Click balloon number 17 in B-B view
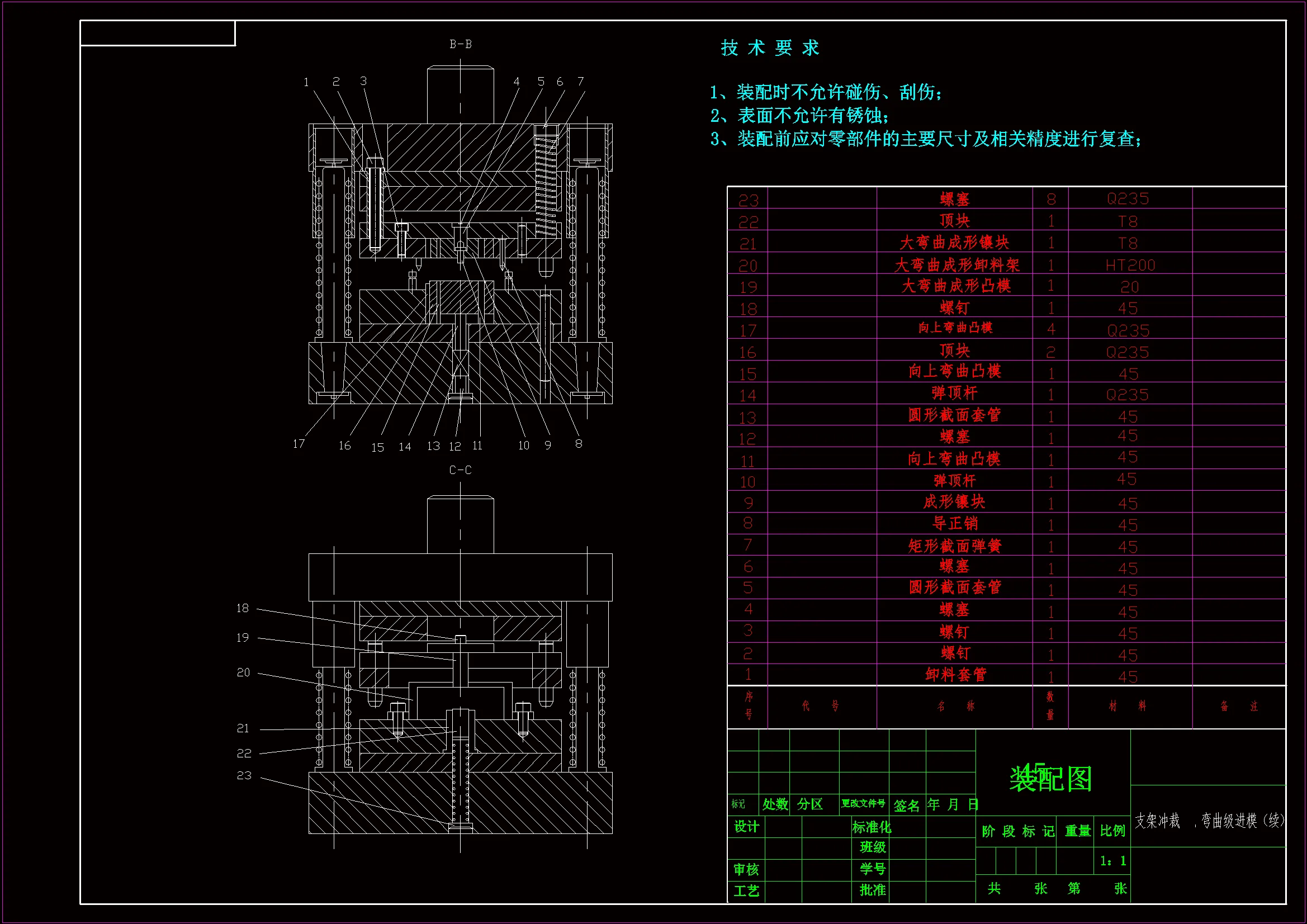 (x=299, y=443)
